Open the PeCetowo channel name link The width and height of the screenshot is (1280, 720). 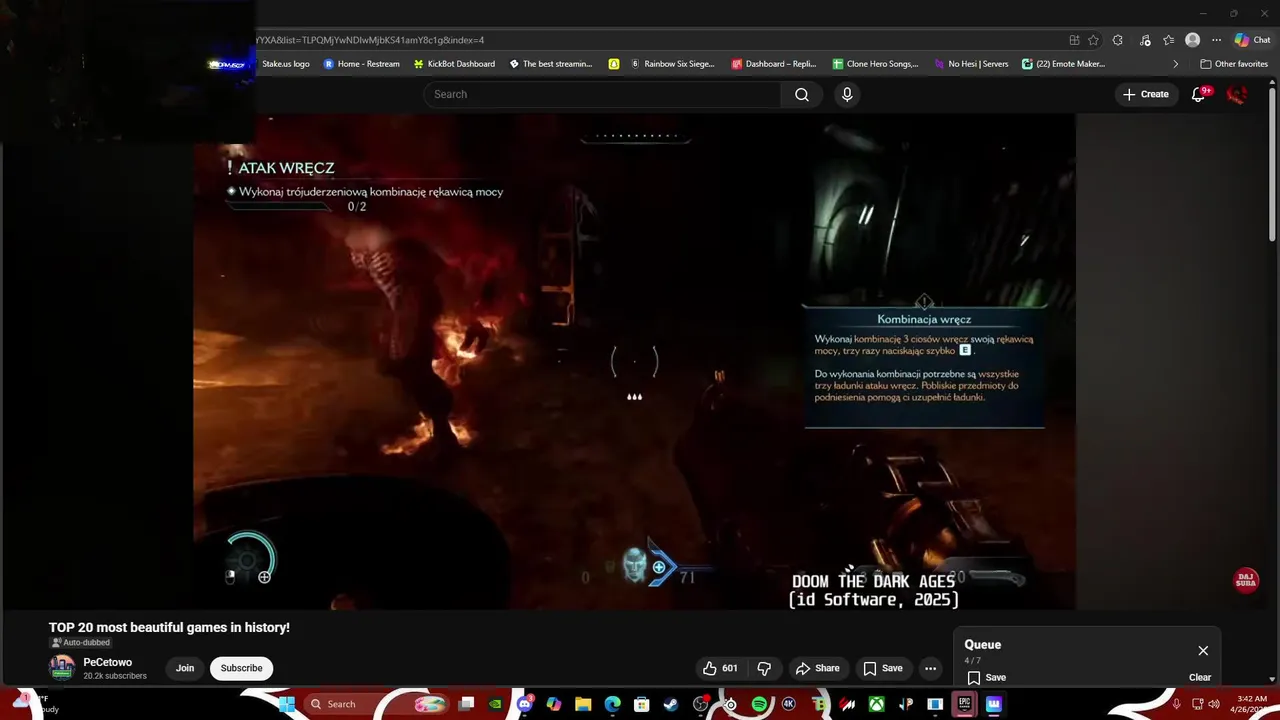tap(108, 662)
